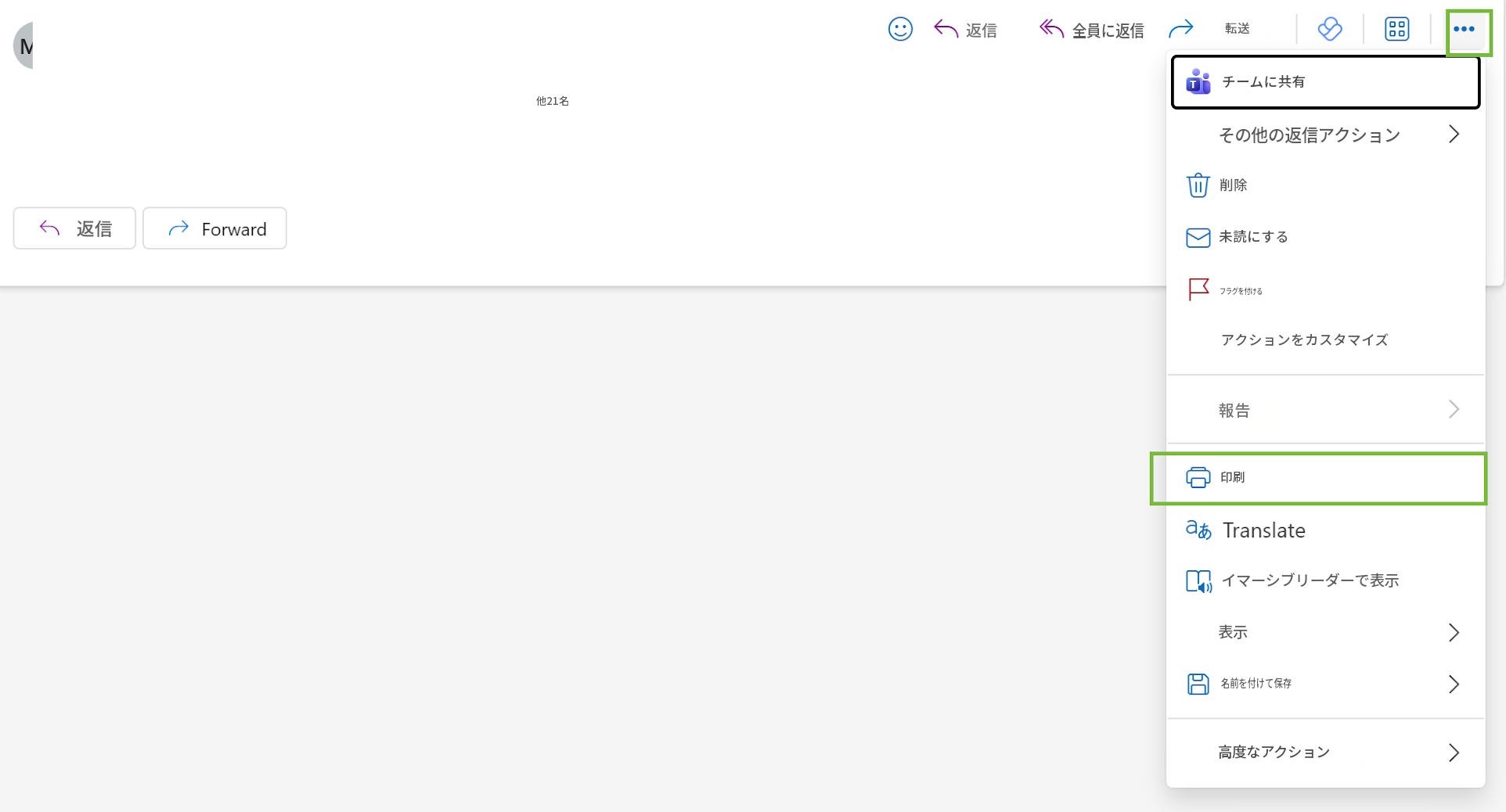Screen dimensions: 1506x812
Task: Select チームに共有 Teams menu item
Action: pos(1325,82)
